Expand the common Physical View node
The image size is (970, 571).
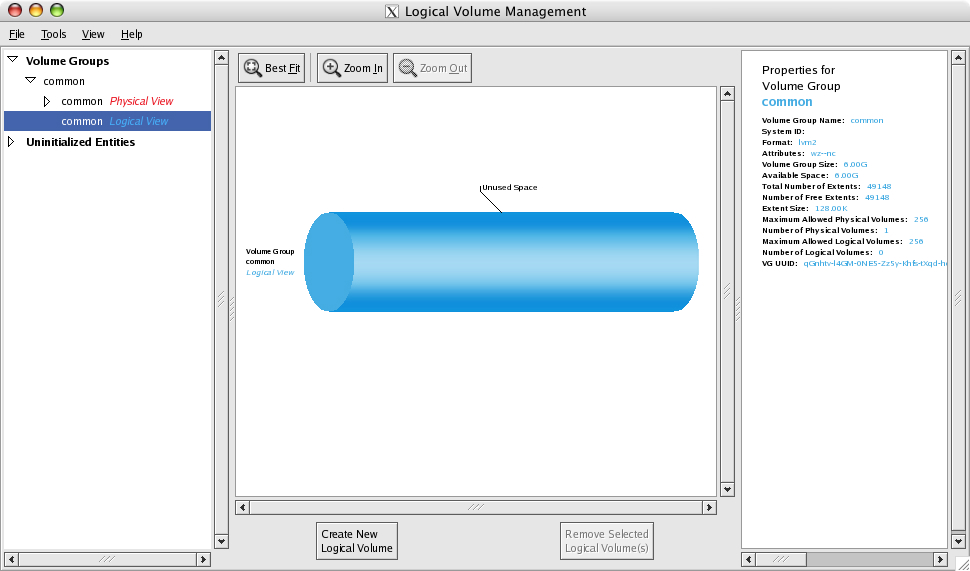coord(47,101)
